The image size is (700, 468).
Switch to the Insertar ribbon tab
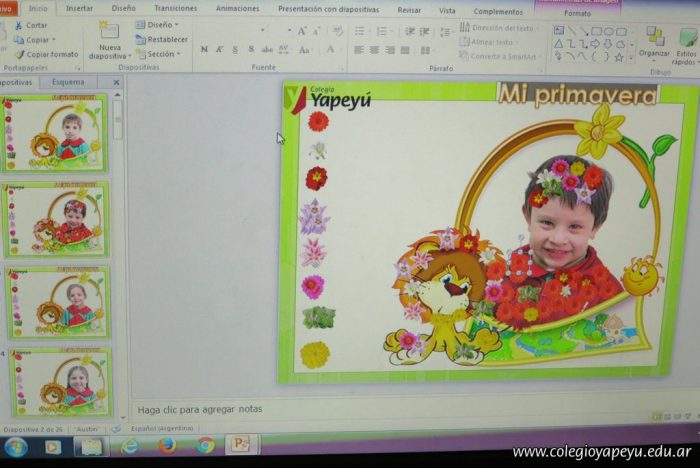(79, 8)
